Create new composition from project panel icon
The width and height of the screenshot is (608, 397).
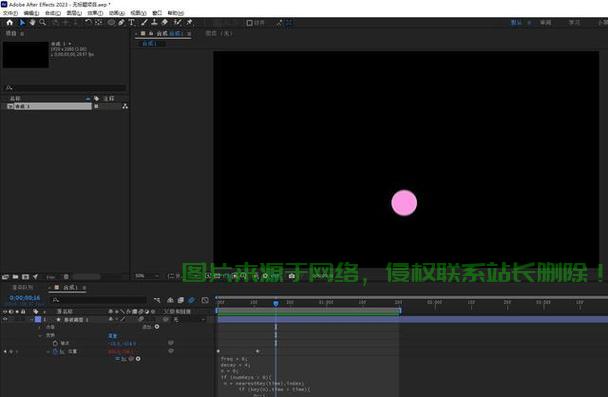tap(25, 277)
